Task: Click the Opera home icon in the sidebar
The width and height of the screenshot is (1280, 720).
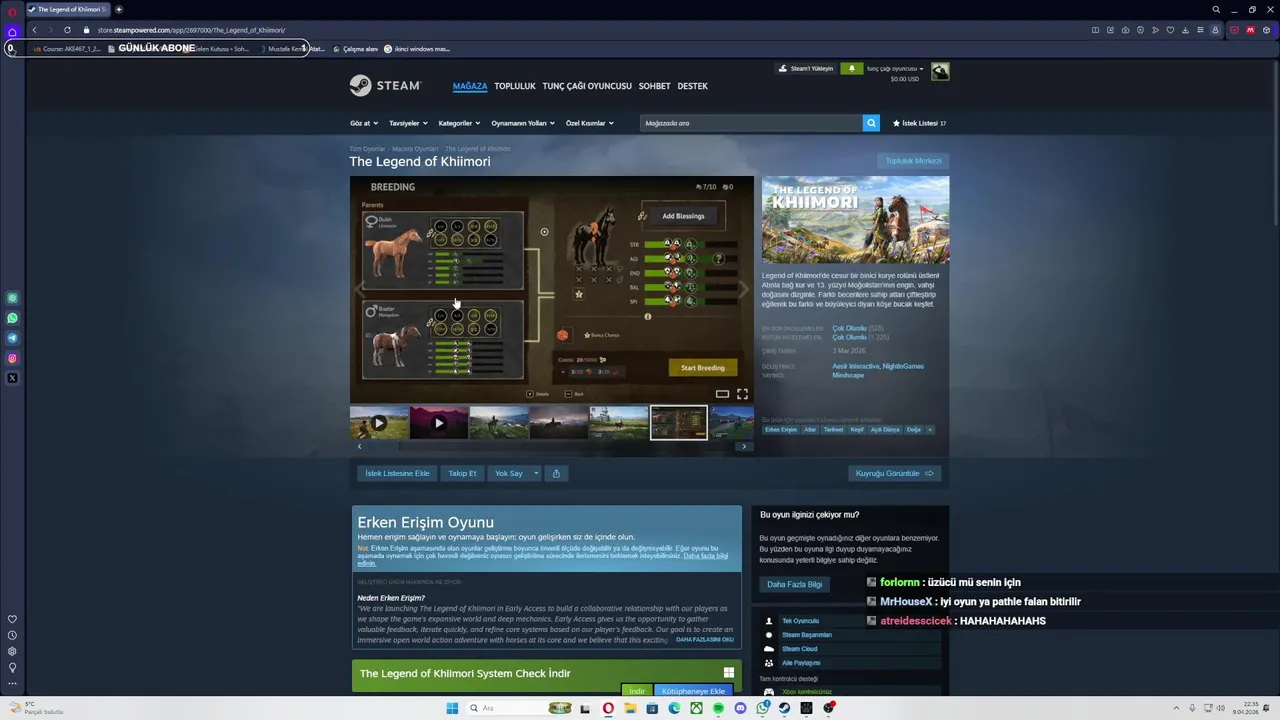Action: pos(12,31)
